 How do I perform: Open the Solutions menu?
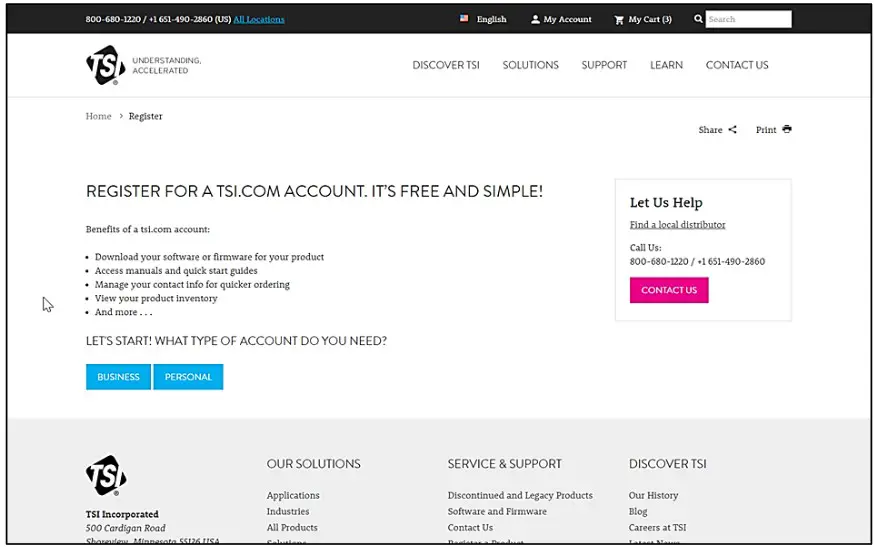tap(530, 65)
